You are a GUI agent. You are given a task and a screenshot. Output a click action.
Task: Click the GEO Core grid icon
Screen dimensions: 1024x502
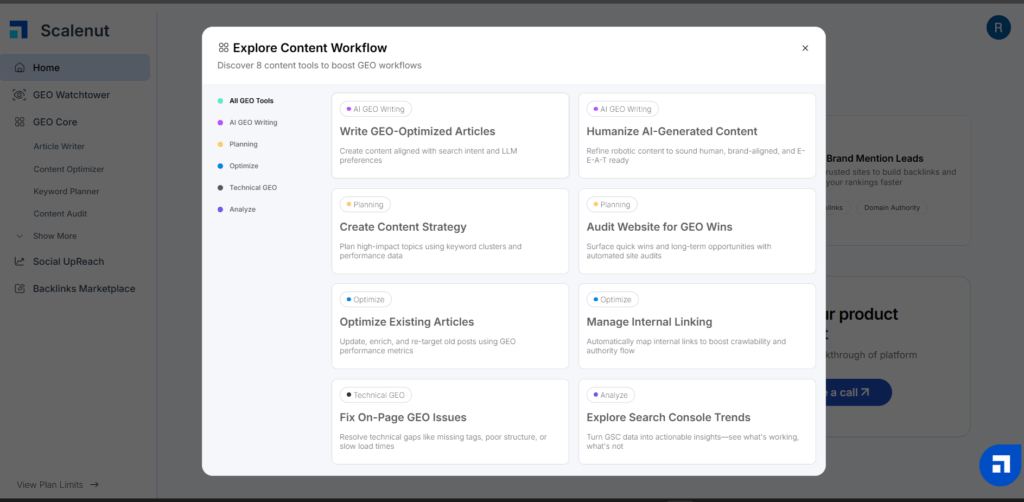20,122
